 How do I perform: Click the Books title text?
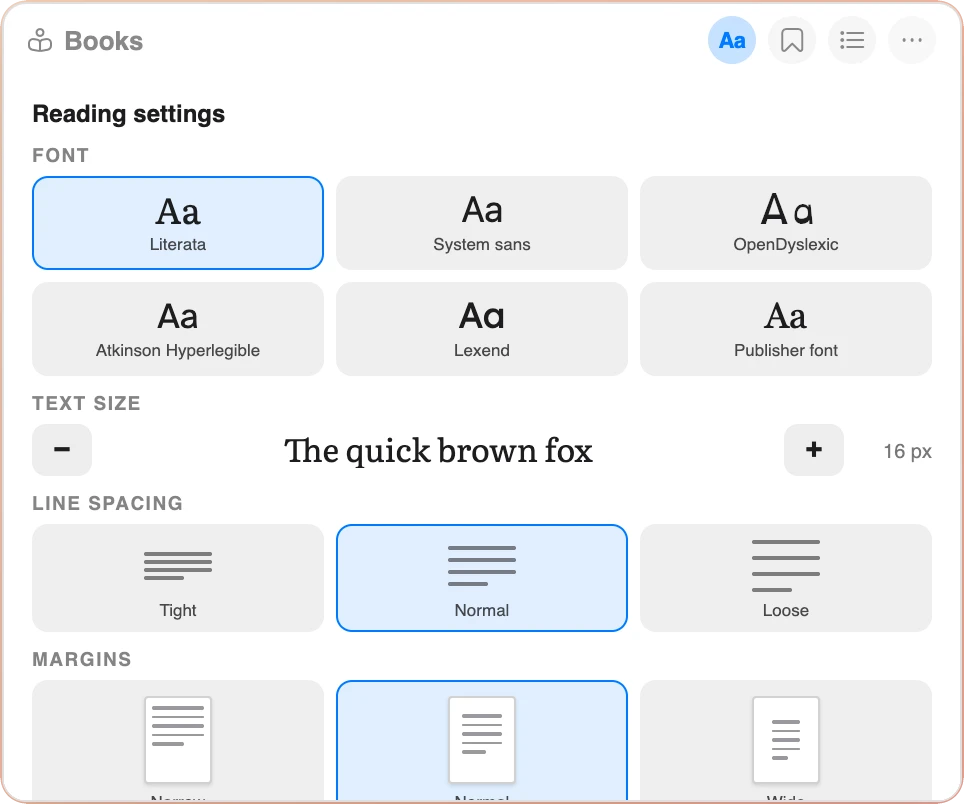pos(104,41)
